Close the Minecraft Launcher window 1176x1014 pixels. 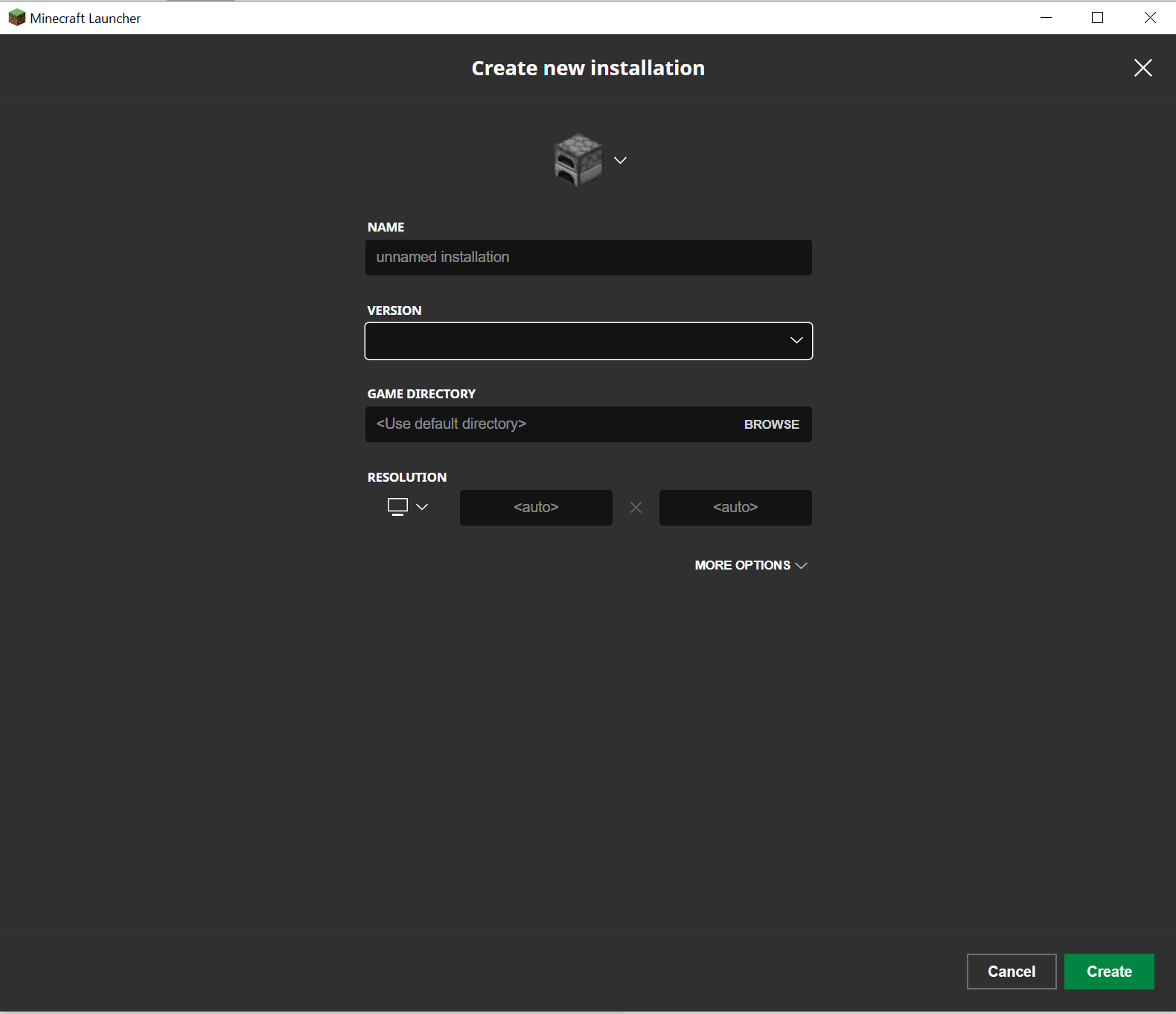[x=1150, y=18]
